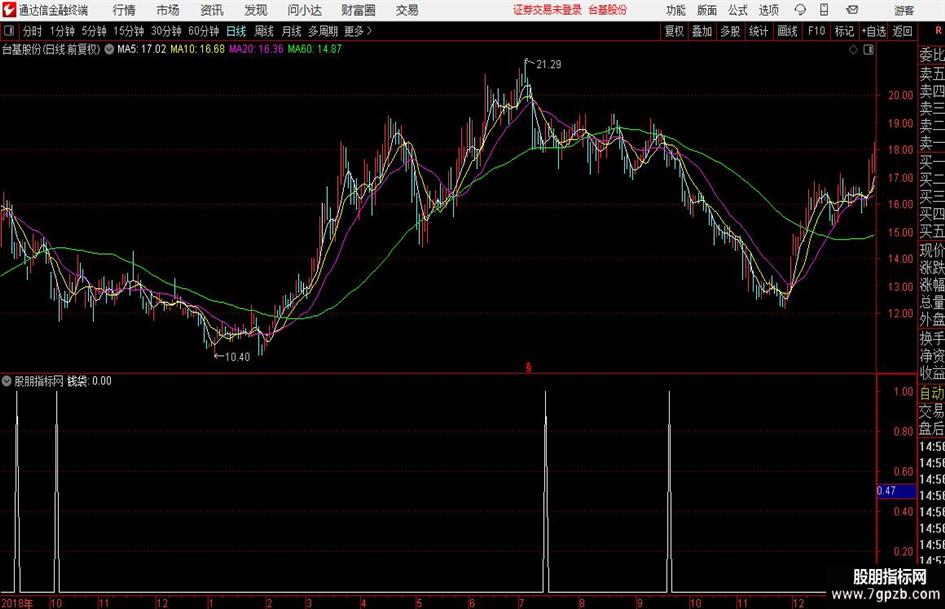Switch to 分时 chart tab

click(x=33, y=31)
